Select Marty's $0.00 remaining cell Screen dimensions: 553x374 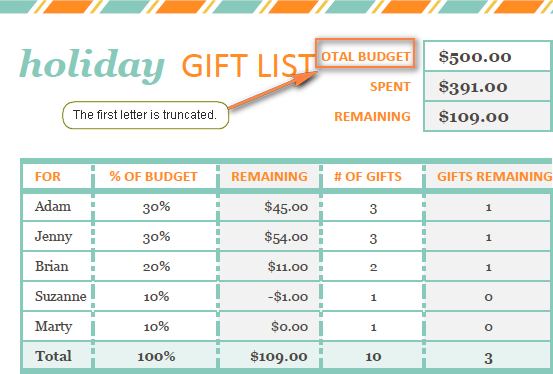click(x=269, y=326)
